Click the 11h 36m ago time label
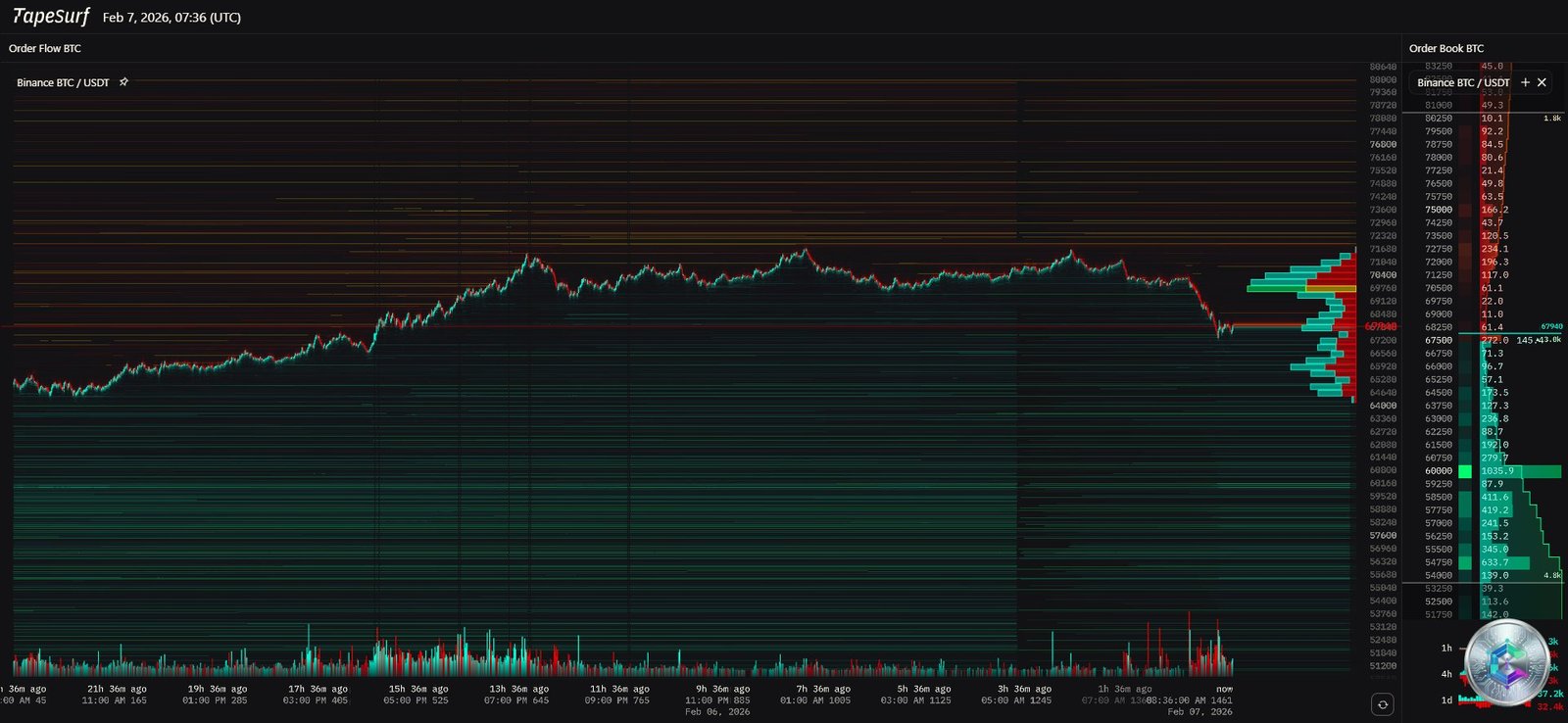The height and width of the screenshot is (723, 1568). pyautogui.click(x=617, y=689)
